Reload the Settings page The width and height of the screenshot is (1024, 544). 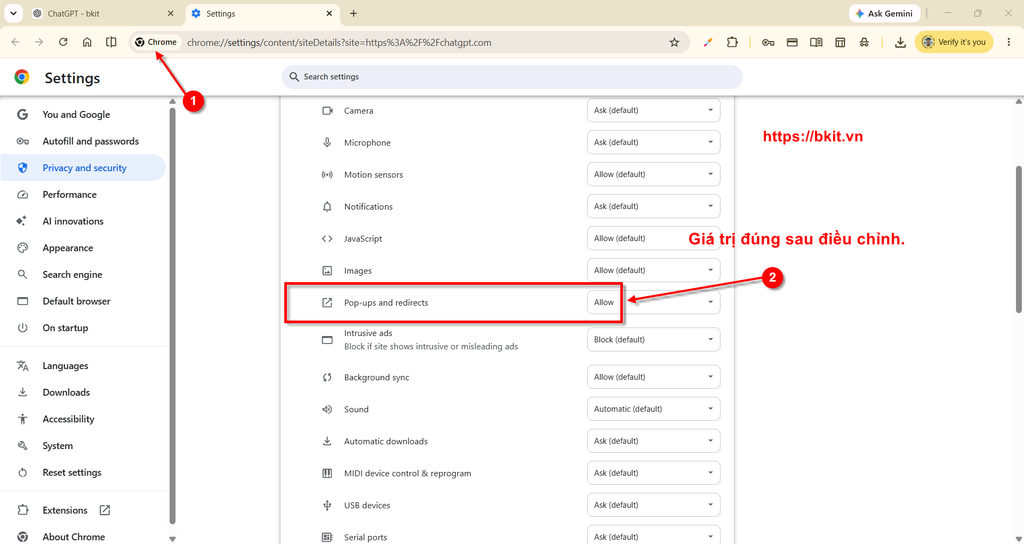63,42
